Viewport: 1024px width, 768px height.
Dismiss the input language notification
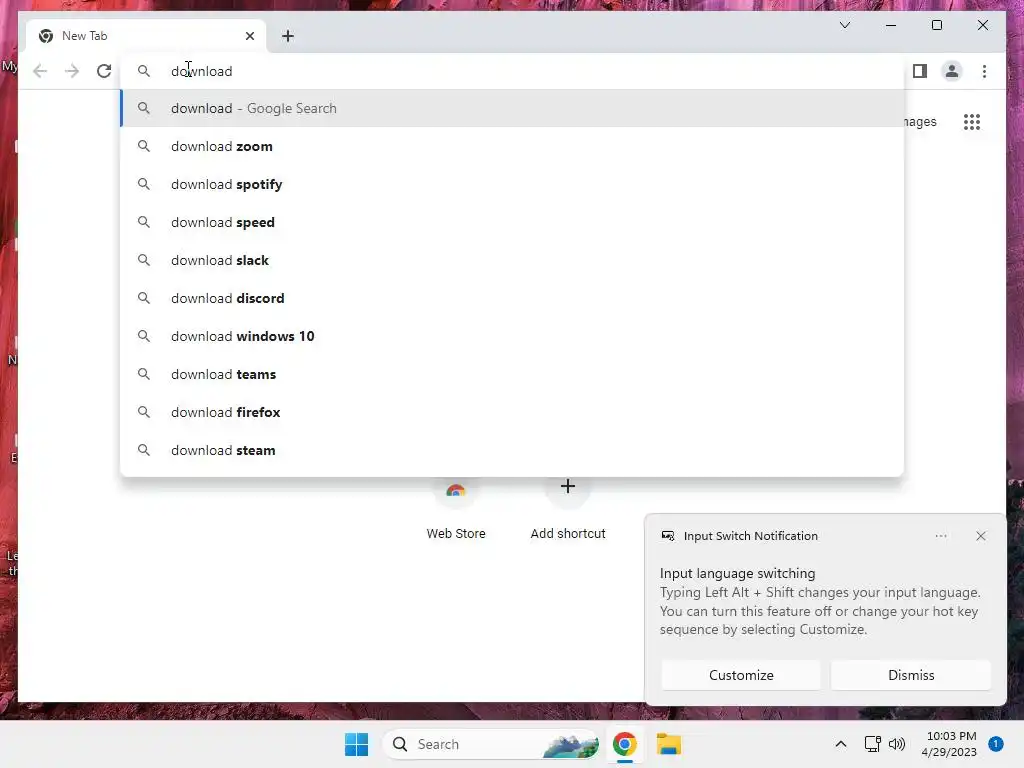tap(911, 675)
